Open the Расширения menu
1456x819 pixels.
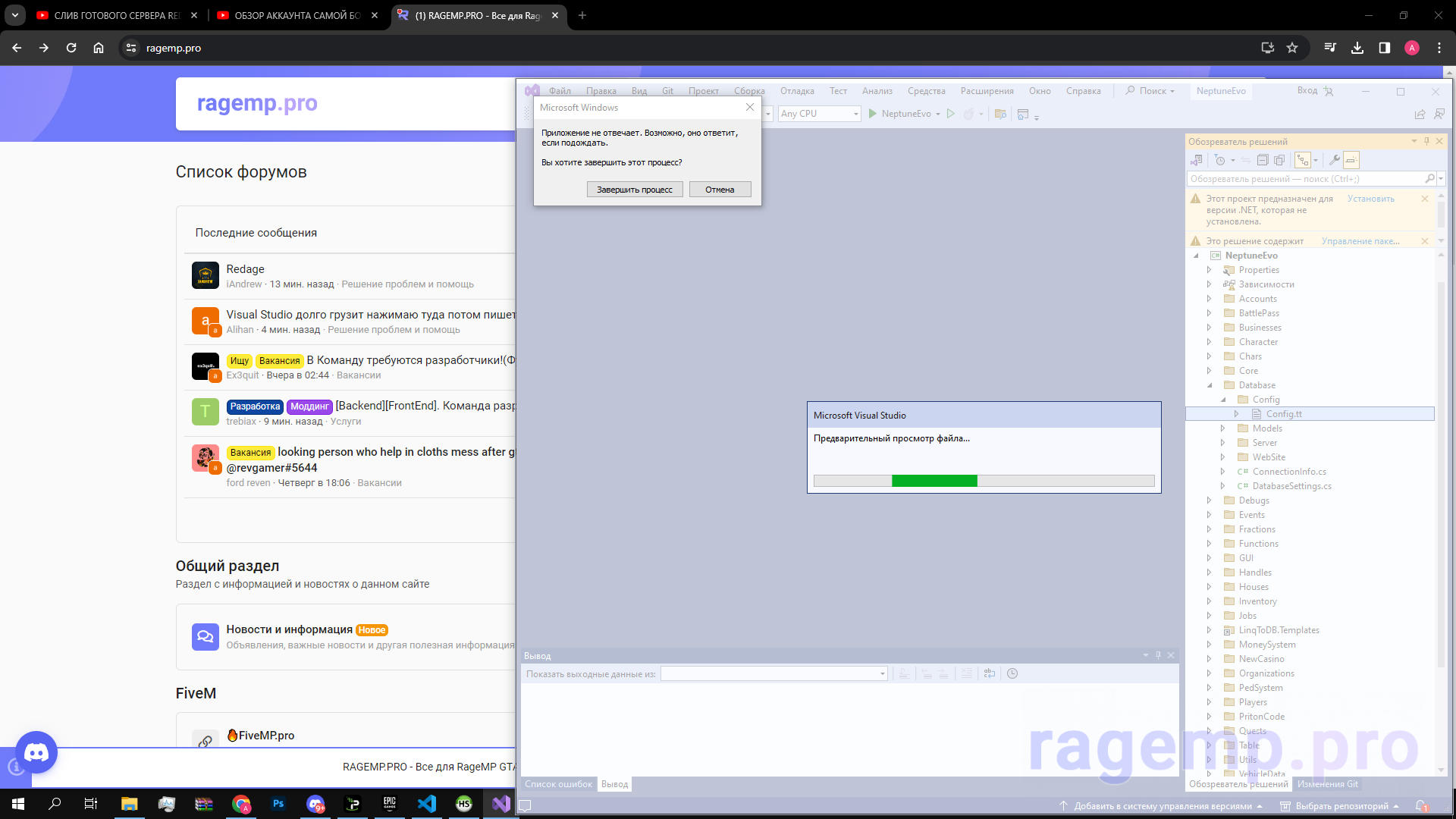(987, 91)
